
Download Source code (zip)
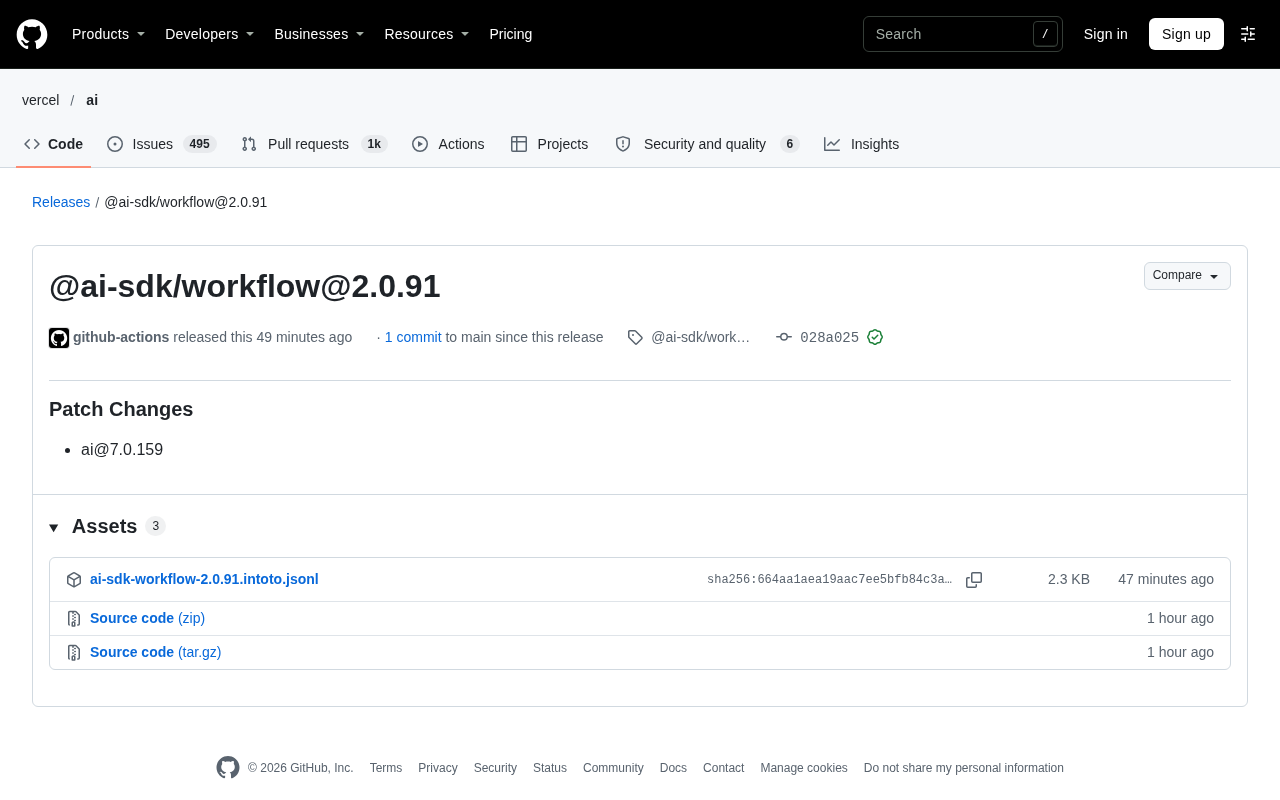147,618
